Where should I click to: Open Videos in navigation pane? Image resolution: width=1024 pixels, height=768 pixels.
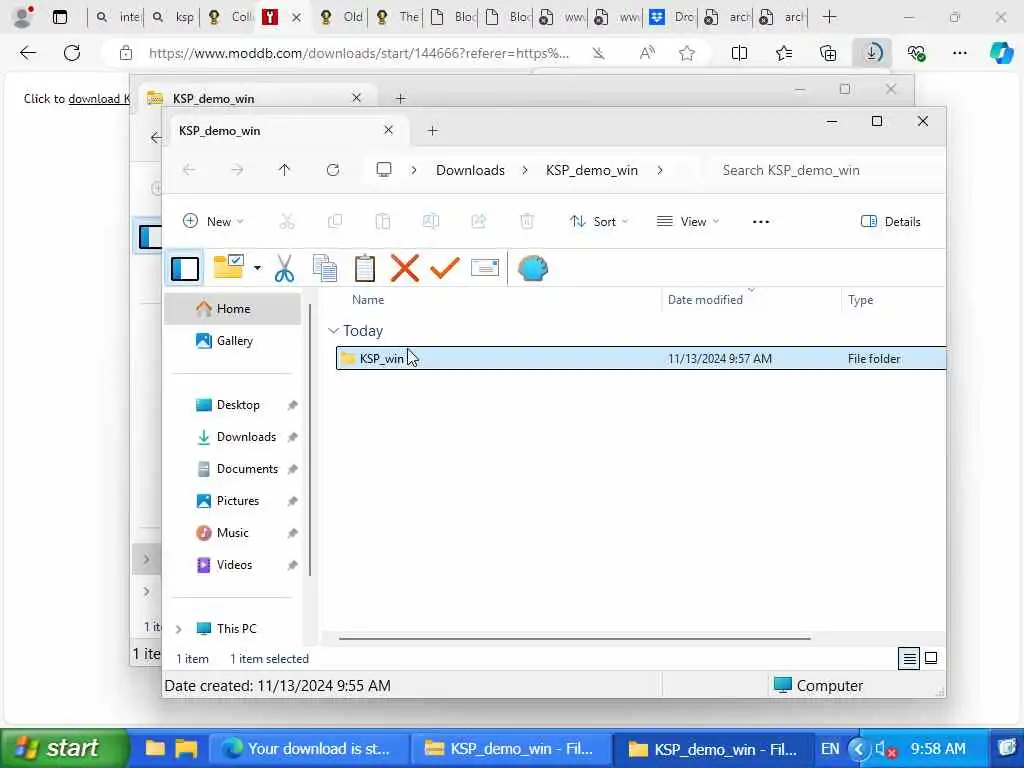(234, 565)
